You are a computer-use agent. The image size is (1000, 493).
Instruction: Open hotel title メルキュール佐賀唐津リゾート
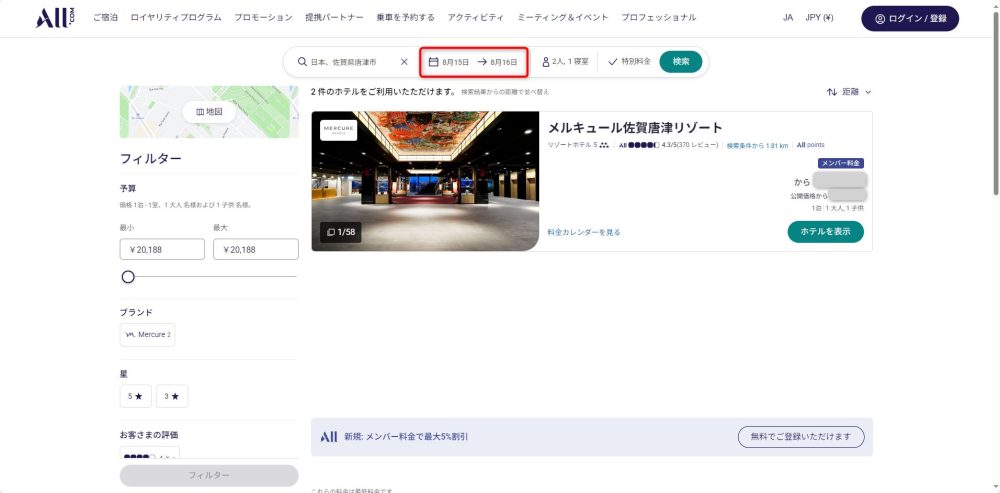635,128
